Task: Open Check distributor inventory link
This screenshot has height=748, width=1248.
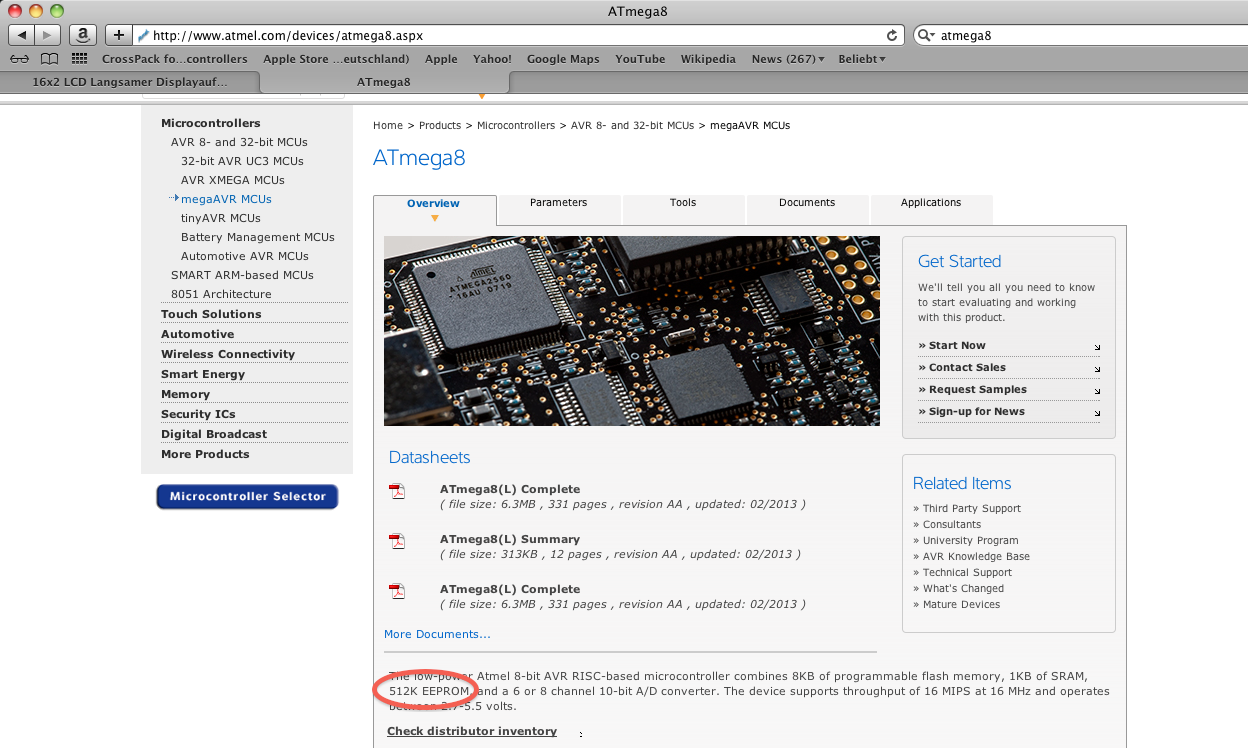Action: pos(472,731)
